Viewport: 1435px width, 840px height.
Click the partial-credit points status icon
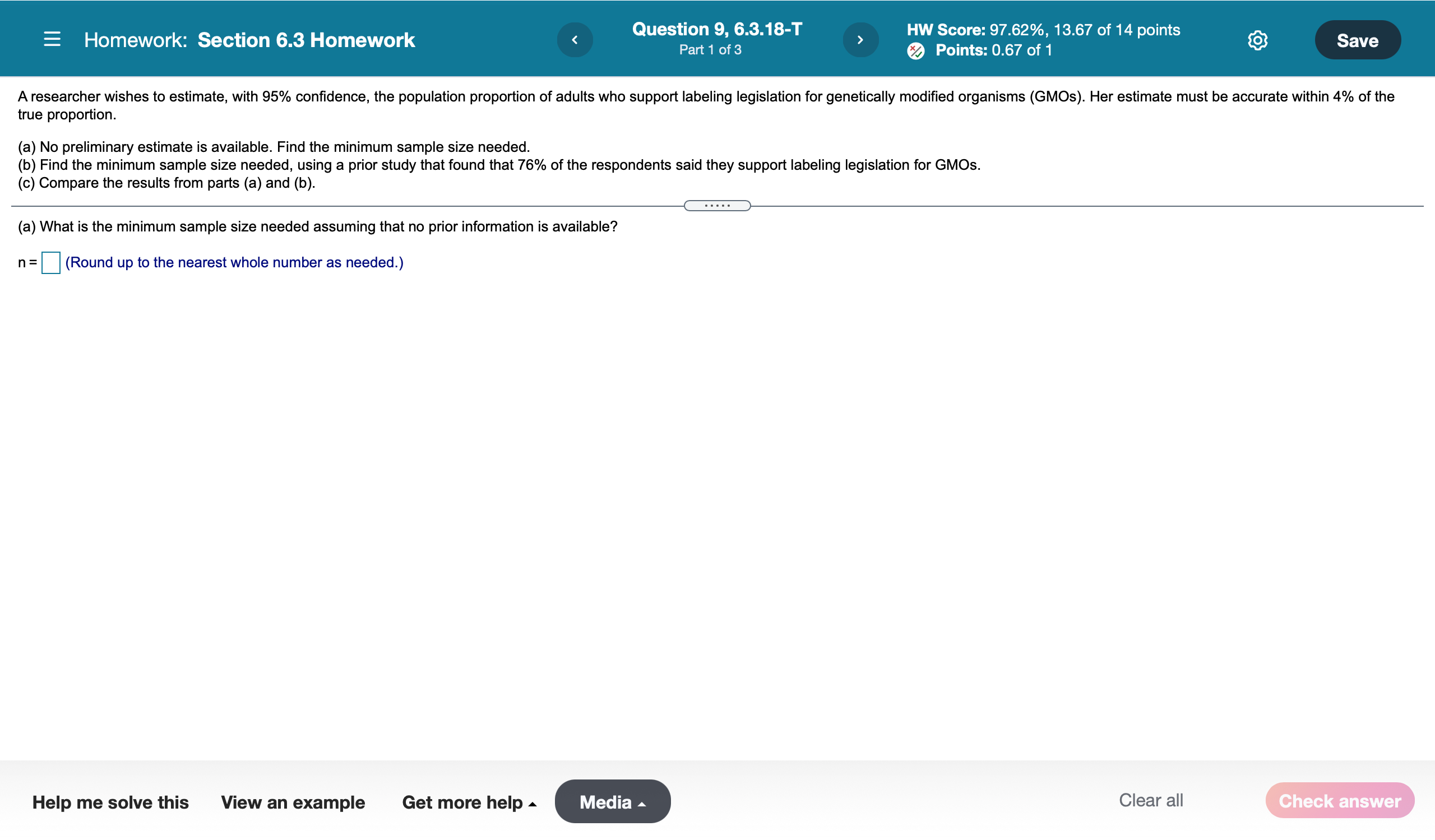tap(916, 50)
